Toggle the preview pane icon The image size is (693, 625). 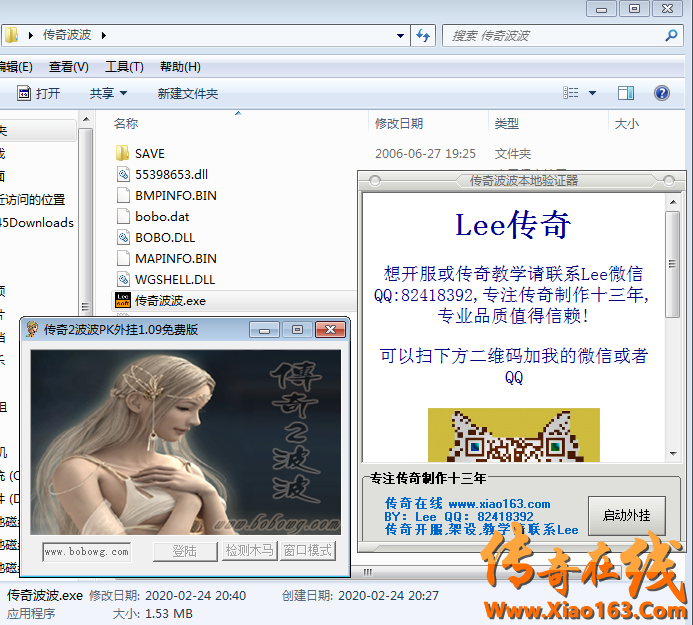625,93
